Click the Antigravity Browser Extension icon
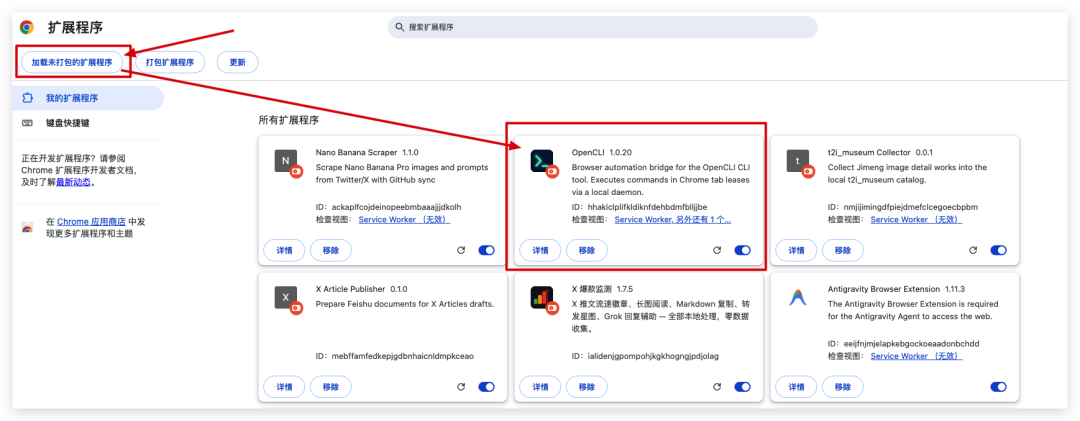 (x=798, y=298)
